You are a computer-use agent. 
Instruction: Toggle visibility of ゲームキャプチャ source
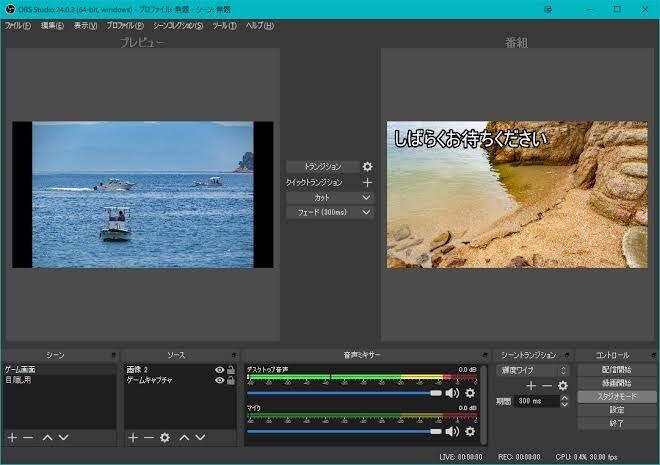219,380
